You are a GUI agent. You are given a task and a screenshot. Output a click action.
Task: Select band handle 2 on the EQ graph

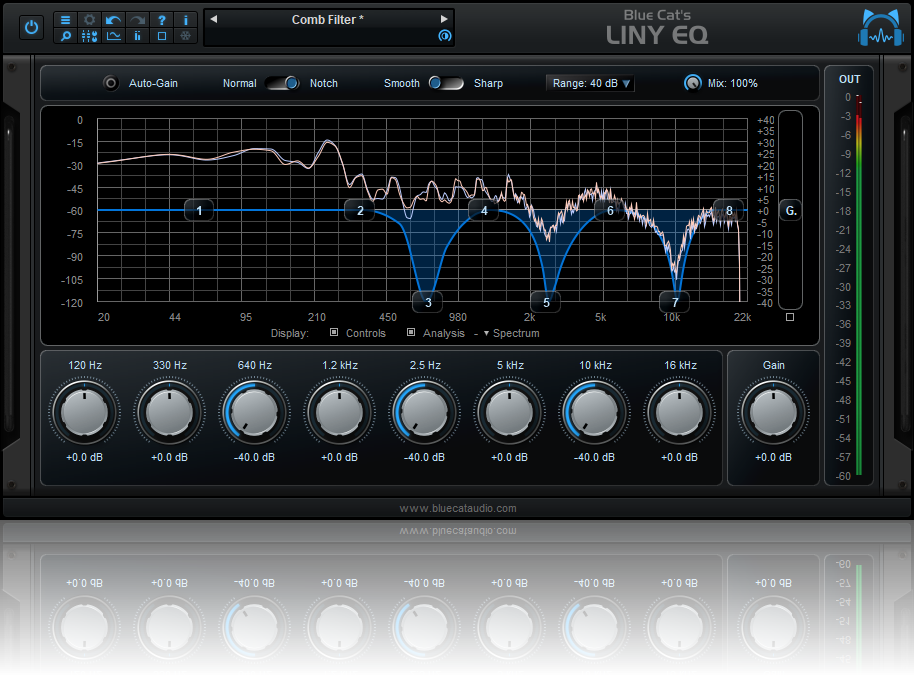(360, 210)
